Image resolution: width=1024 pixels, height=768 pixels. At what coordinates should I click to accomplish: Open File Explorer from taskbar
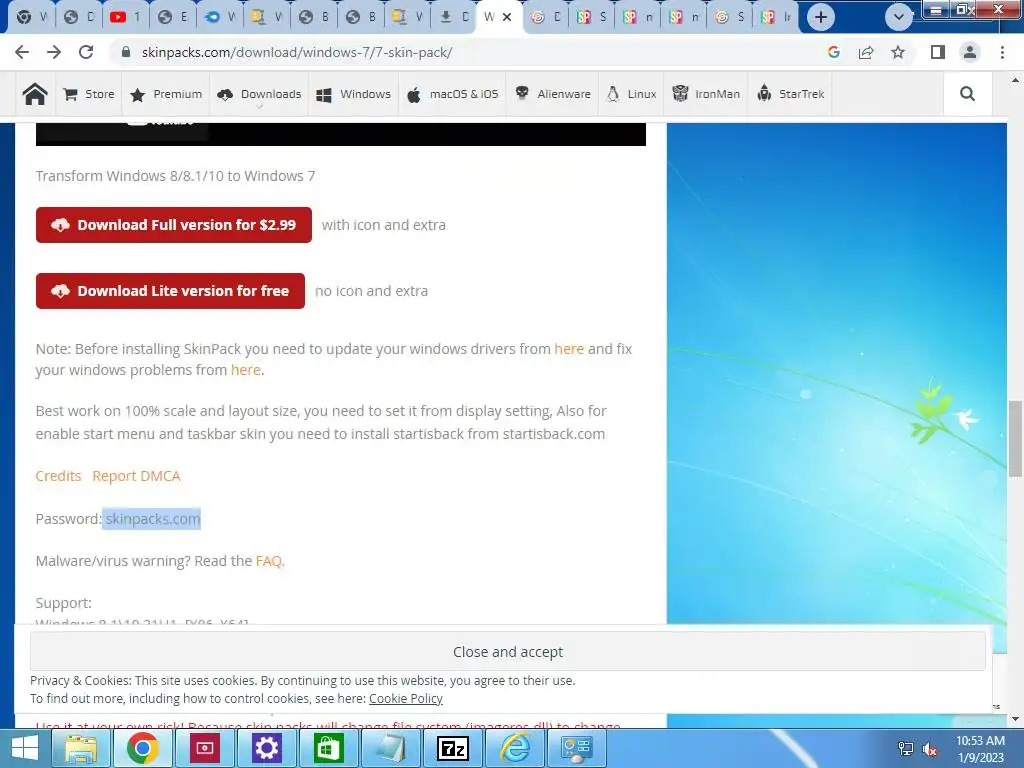click(81, 748)
